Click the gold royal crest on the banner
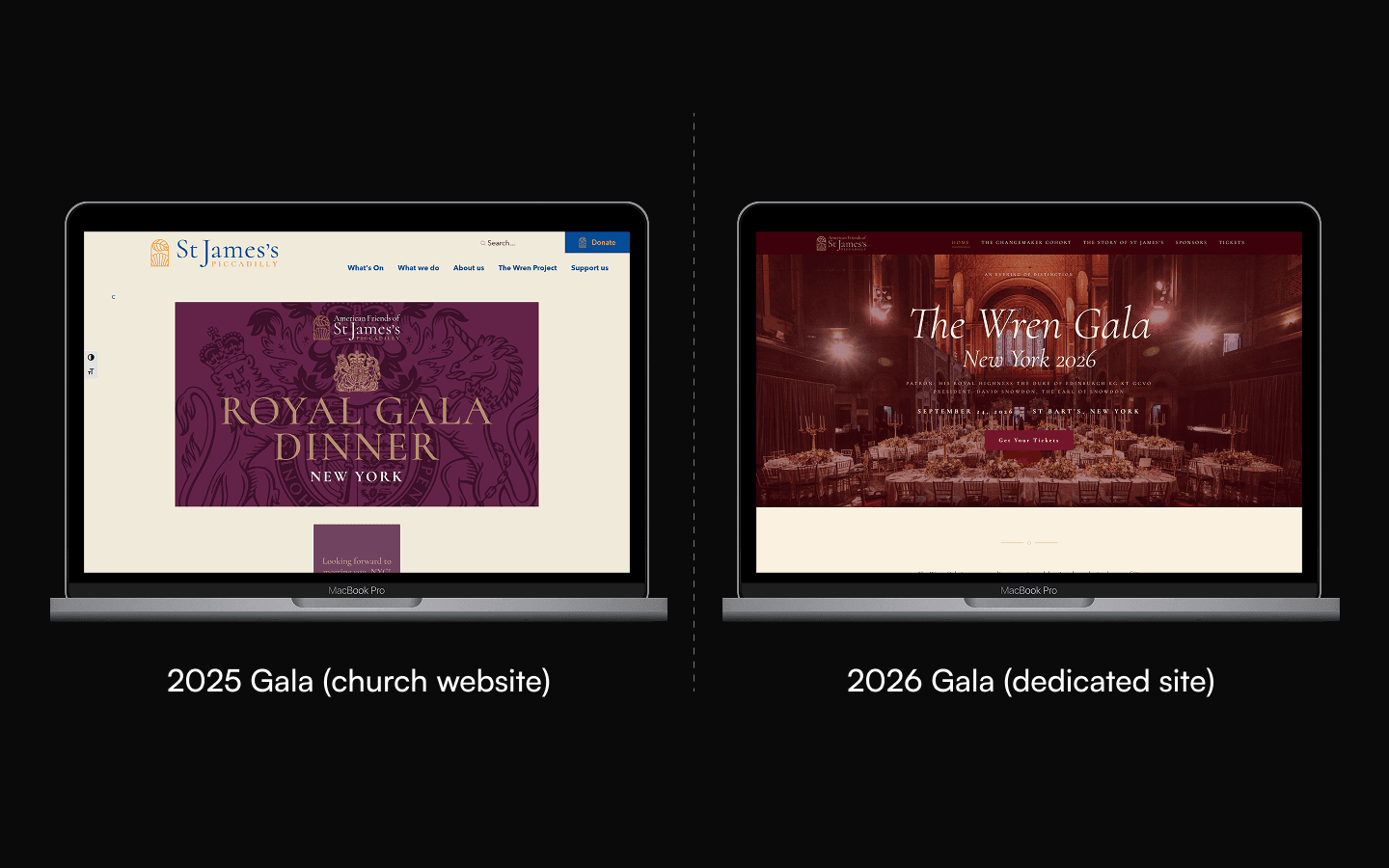Viewport: 1389px width, 868px height. [x=357, y=370]
